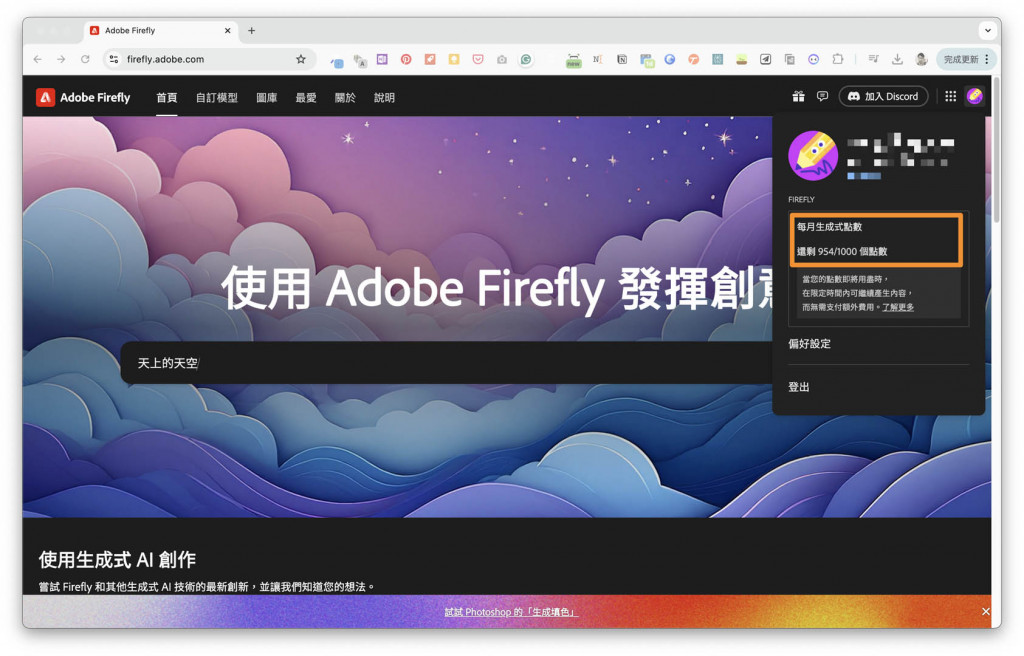Open the feedback speech bubble icon
Viewport: 1024px width, 656px height.
tap(822, 97)
